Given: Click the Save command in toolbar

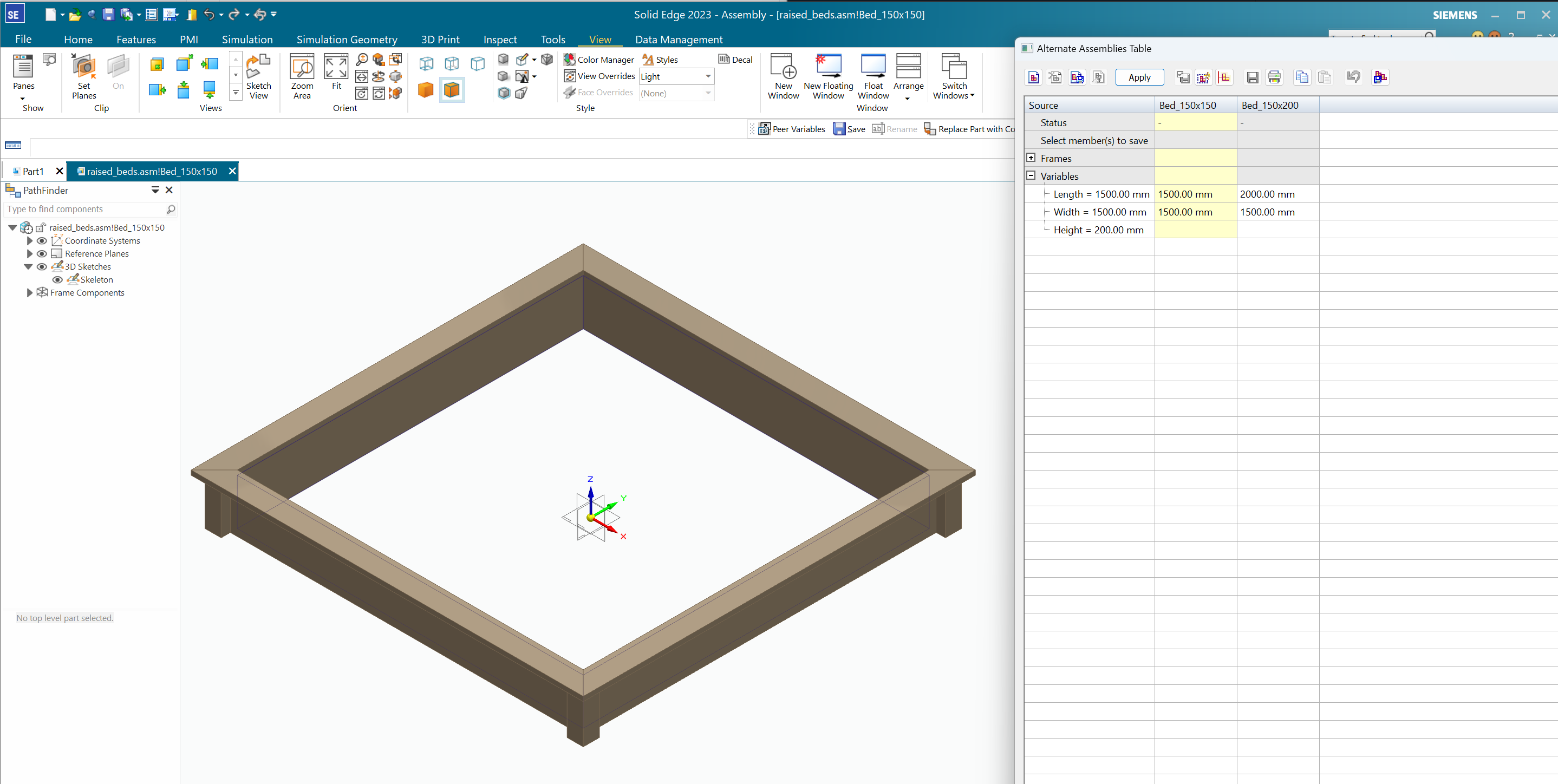Looking at the screenshot, I should tap(849, 129).
